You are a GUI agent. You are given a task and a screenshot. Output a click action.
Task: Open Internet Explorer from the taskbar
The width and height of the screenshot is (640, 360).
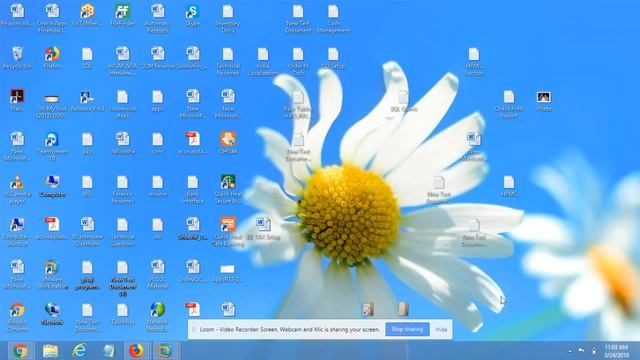[79, 351]
